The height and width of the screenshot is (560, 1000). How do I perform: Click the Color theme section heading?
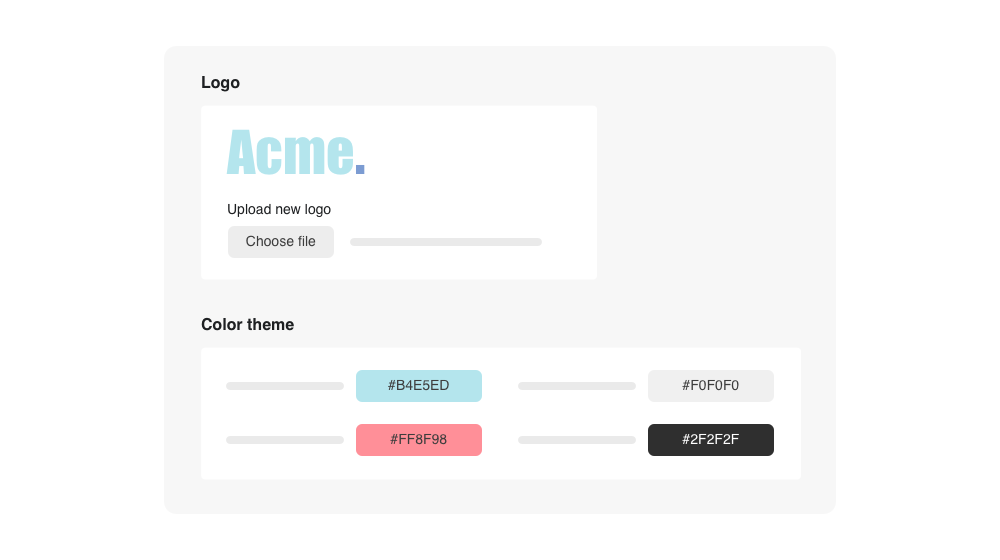[247, 324]
